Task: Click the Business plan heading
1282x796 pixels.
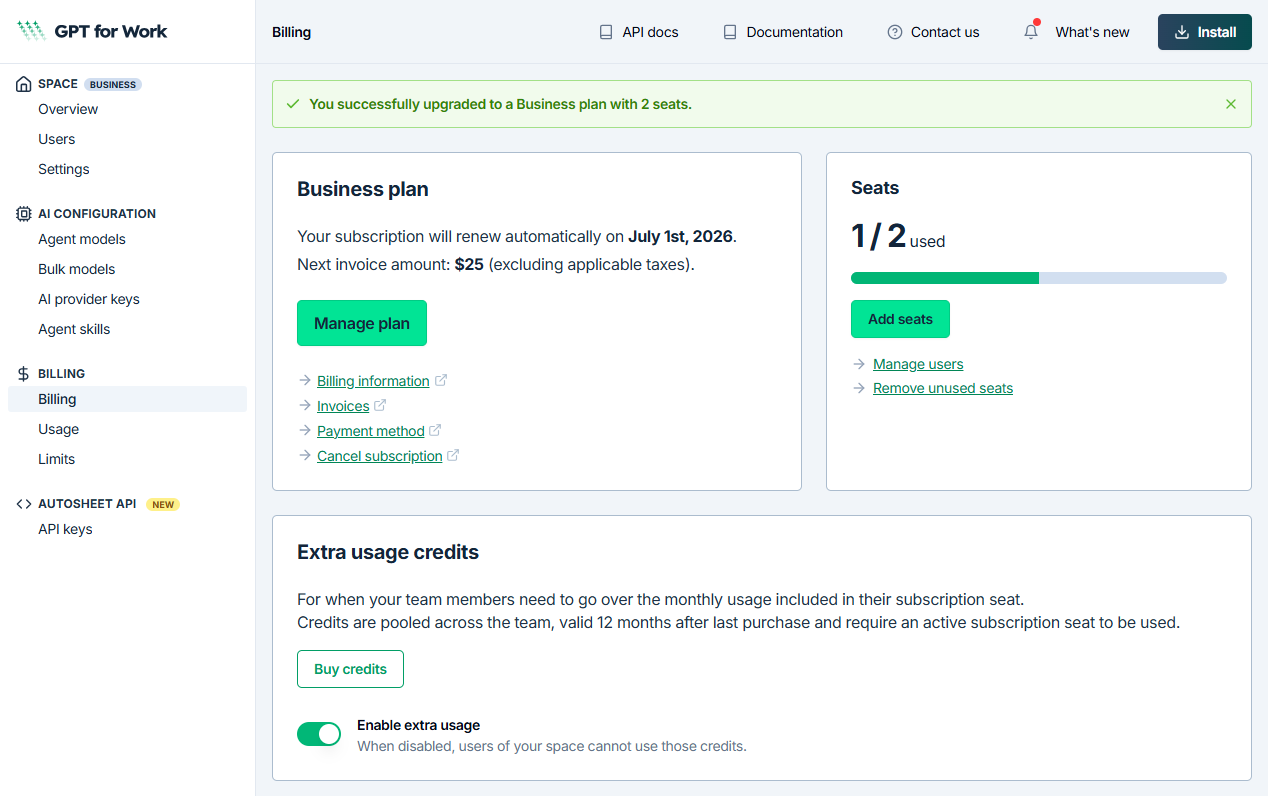Action: click(x=363, y=189)
